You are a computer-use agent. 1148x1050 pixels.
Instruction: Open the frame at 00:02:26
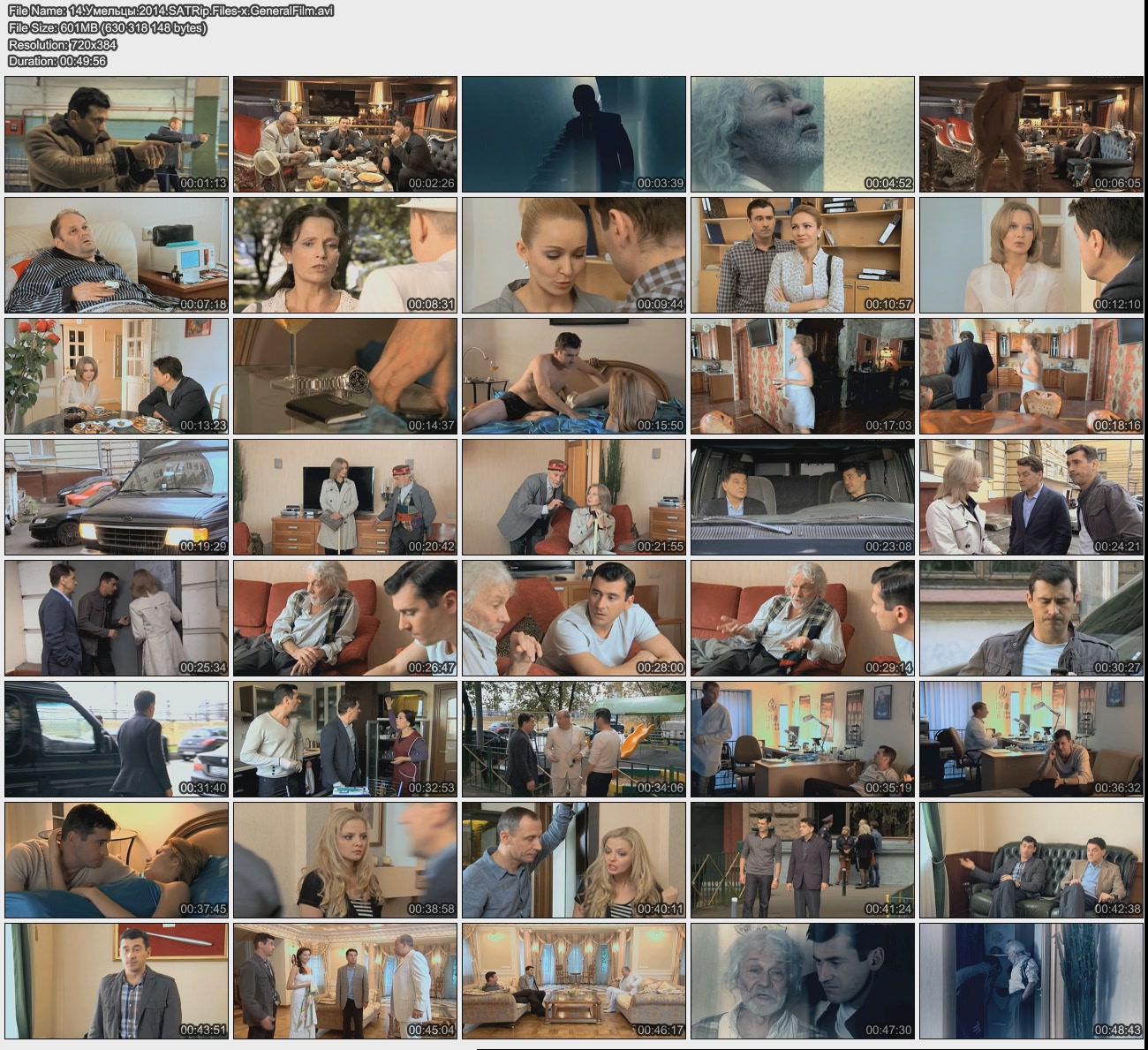345,134
